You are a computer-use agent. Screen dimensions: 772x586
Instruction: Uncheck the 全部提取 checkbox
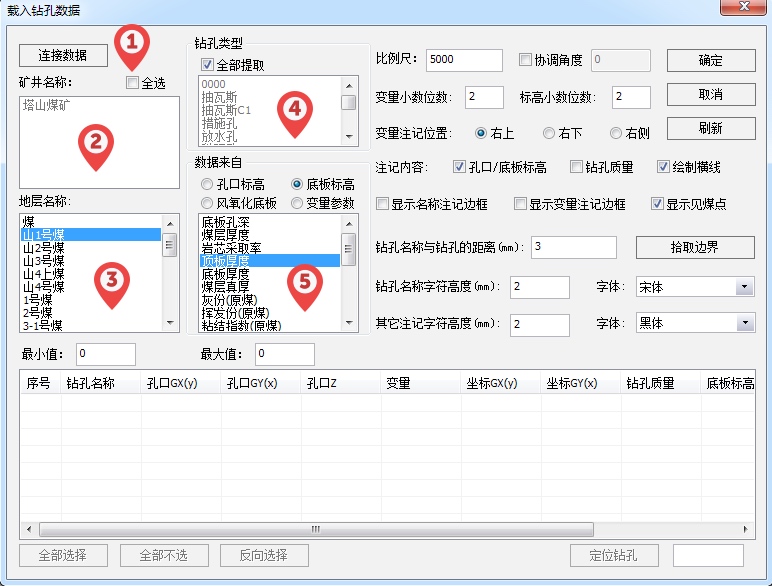pyautogui.click(x=207, y=64)
